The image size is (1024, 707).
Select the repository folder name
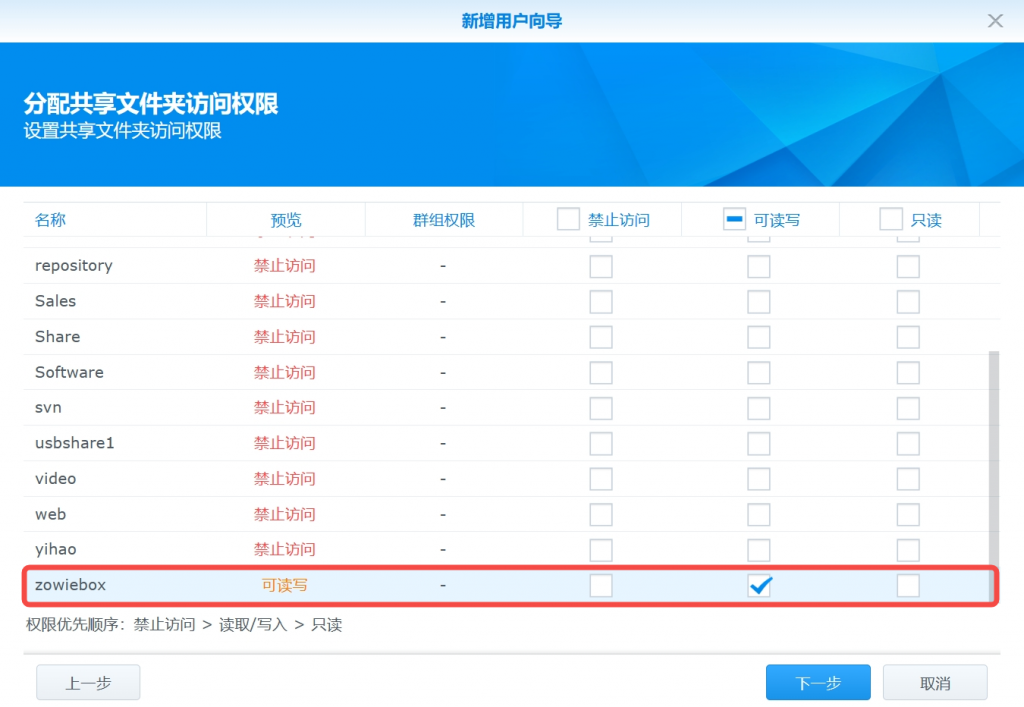pyautogui.click(x=74, y=266)
